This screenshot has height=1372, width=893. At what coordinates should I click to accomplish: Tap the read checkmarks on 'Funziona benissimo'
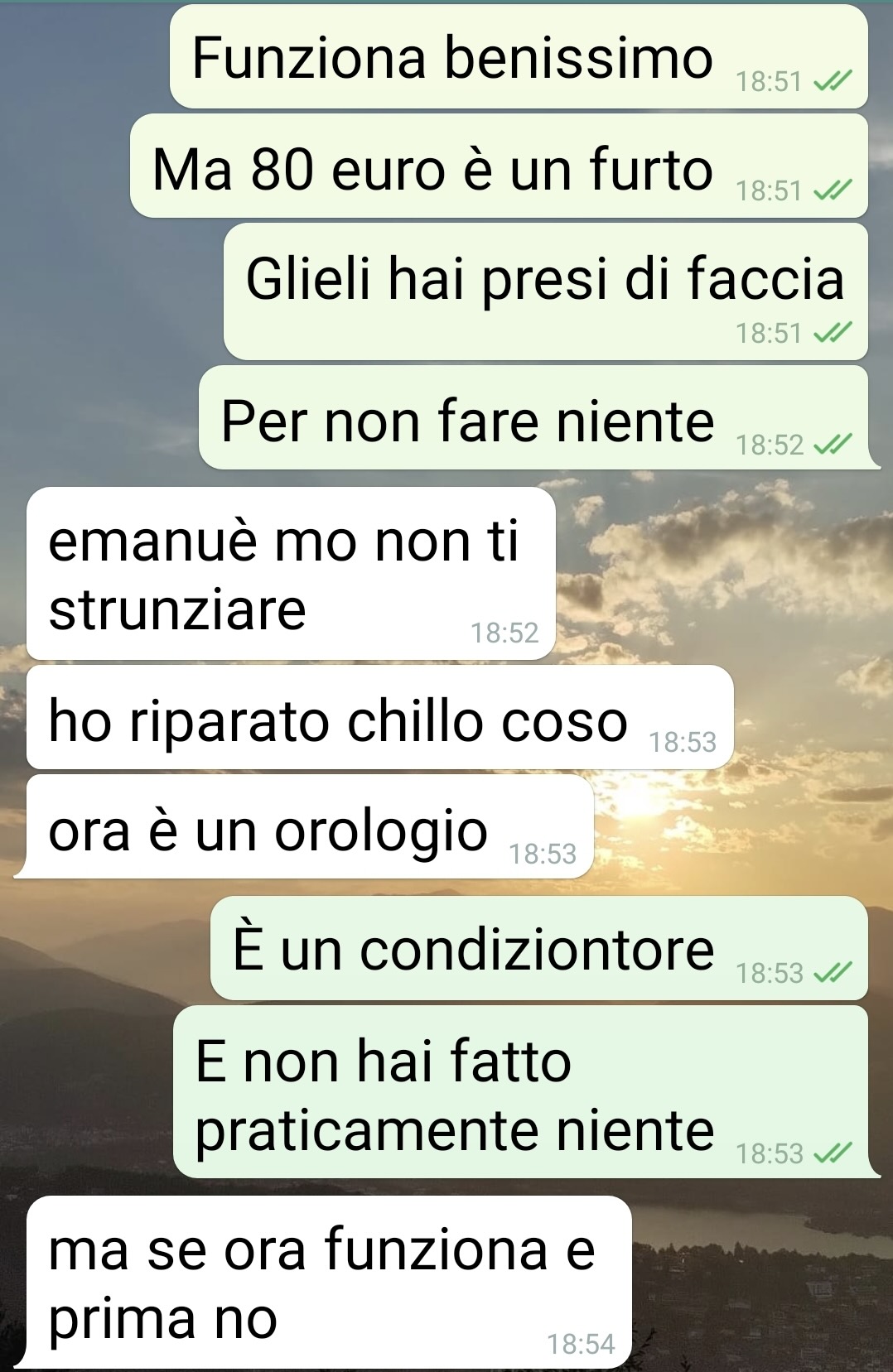832,81
